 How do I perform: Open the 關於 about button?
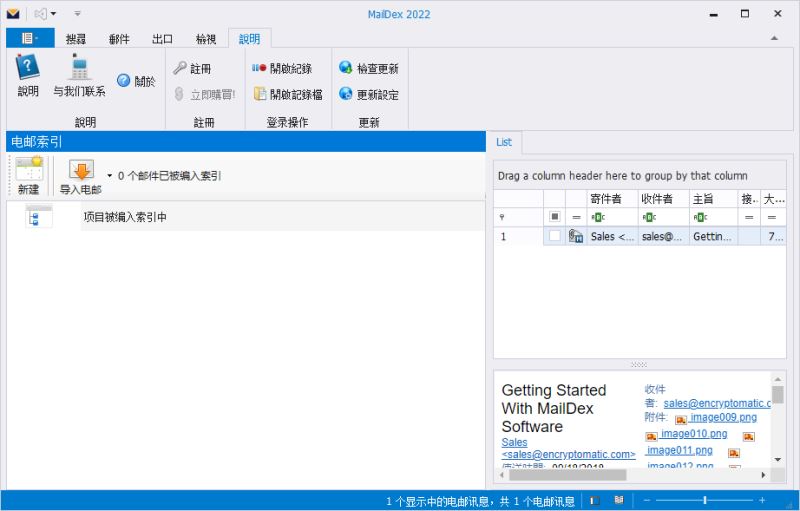pos(136,81)
